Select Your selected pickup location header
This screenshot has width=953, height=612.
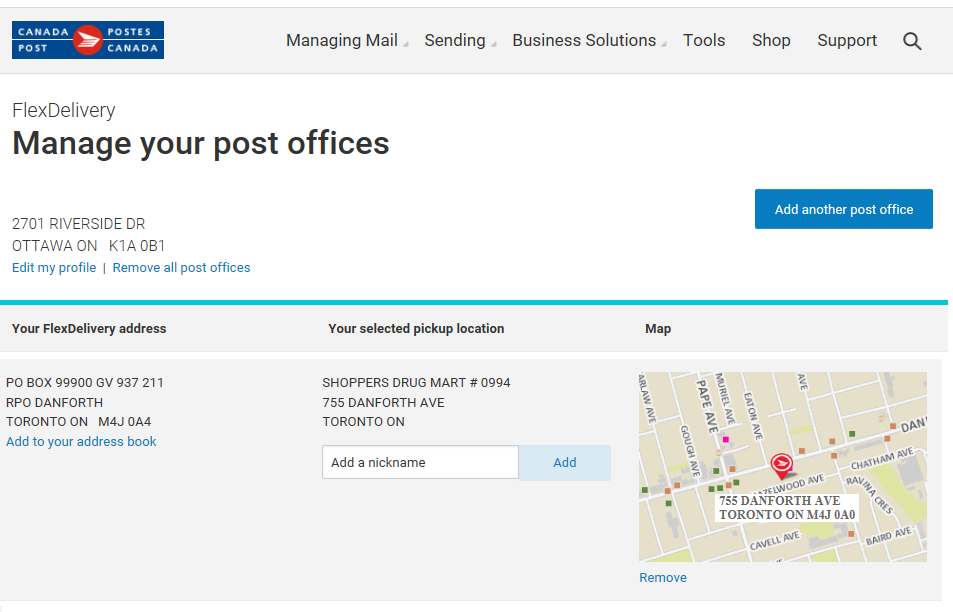coord(416,328)
